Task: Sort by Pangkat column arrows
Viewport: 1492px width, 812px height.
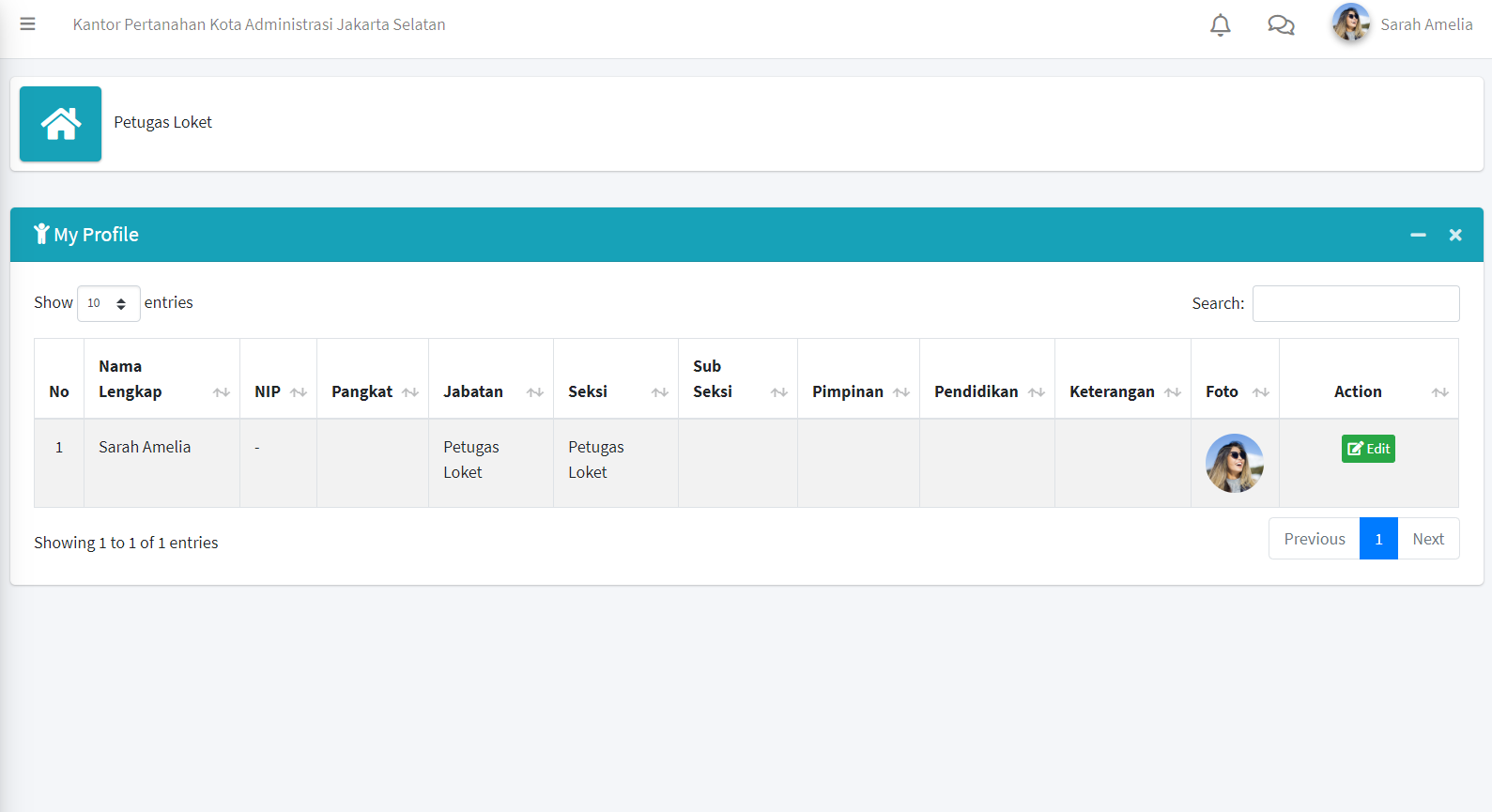Action: click(410, 392)
